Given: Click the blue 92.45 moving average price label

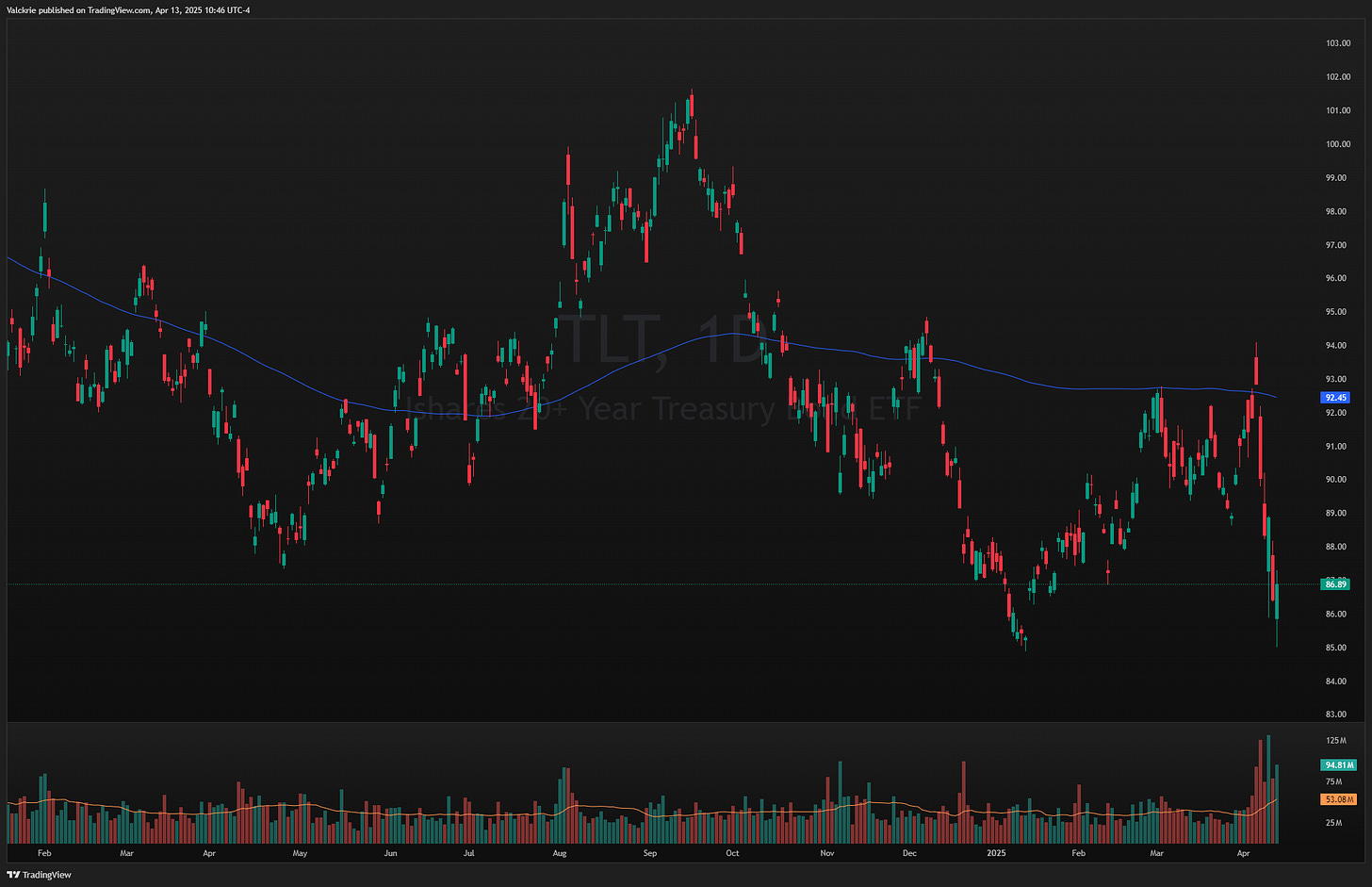Looking at the screenshot, I should [x=1336, y=398].
